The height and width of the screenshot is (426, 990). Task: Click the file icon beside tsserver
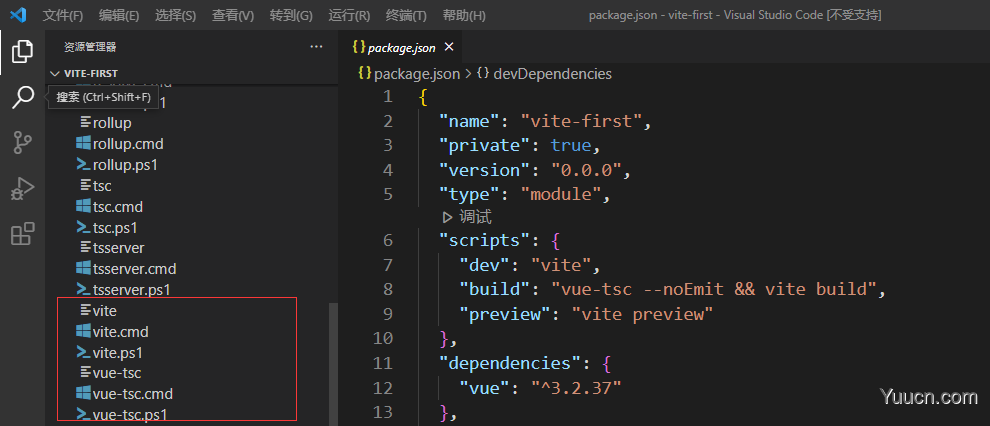[x=86, y=247]
